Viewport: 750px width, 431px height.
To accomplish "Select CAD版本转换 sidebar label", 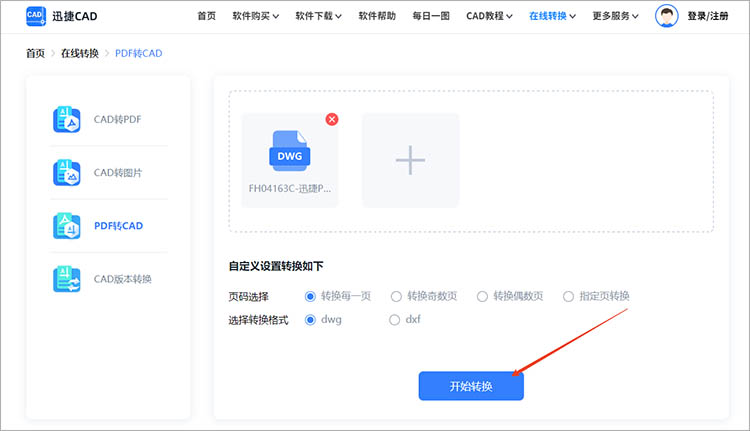I will pyautogui.click(x=123, y=278).
